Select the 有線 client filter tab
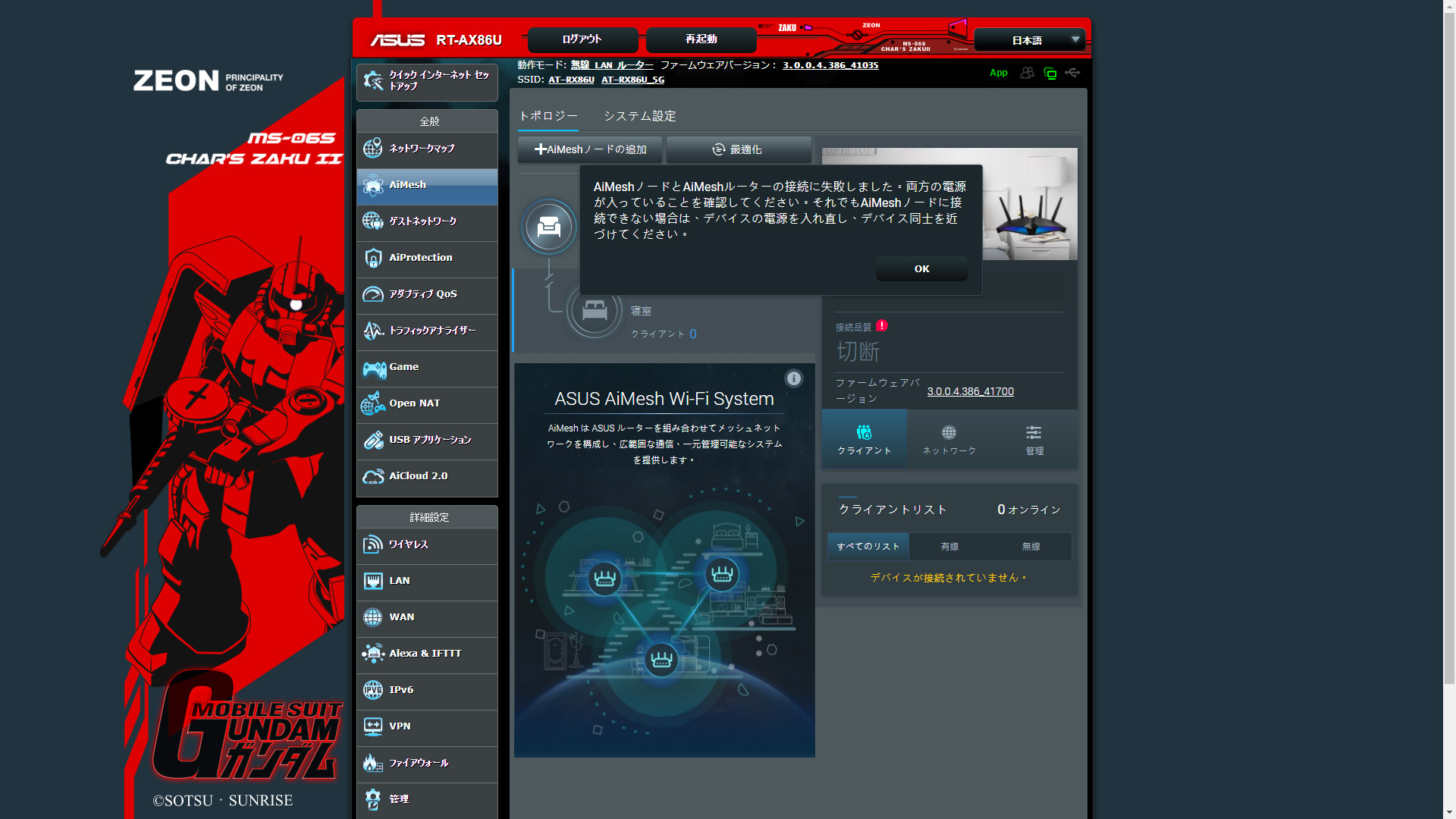This screenshot has width=1456, height=819. pos(949,546)
